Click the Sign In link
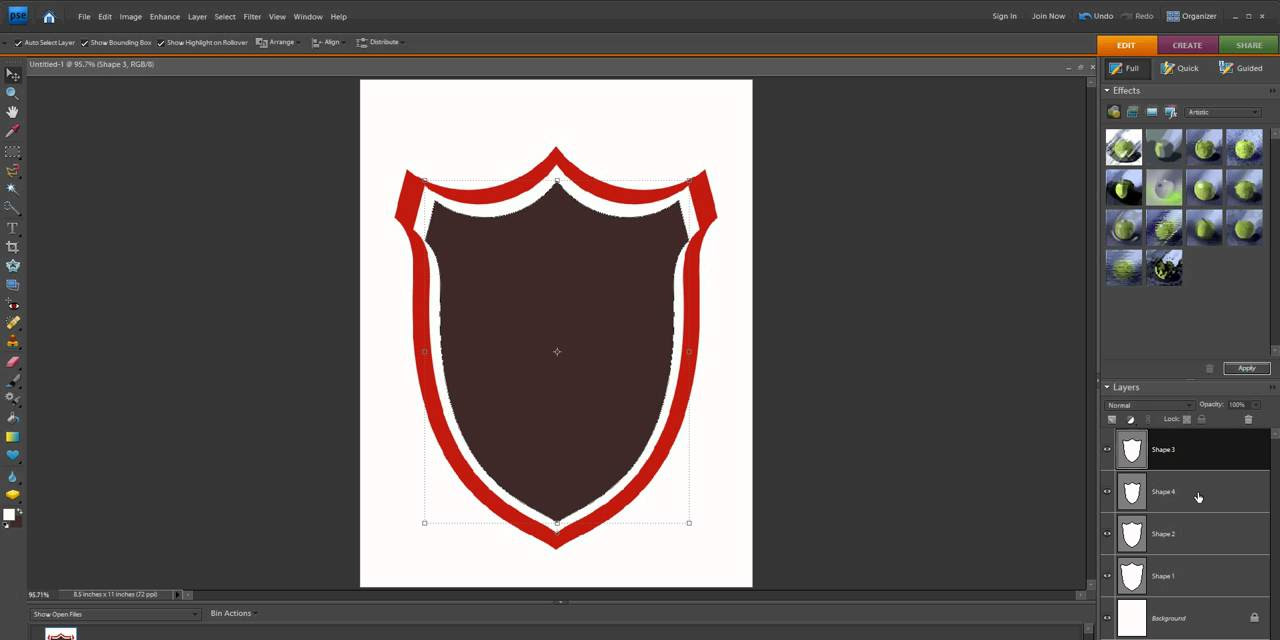1280x640 pixels. pos(1004,16)
